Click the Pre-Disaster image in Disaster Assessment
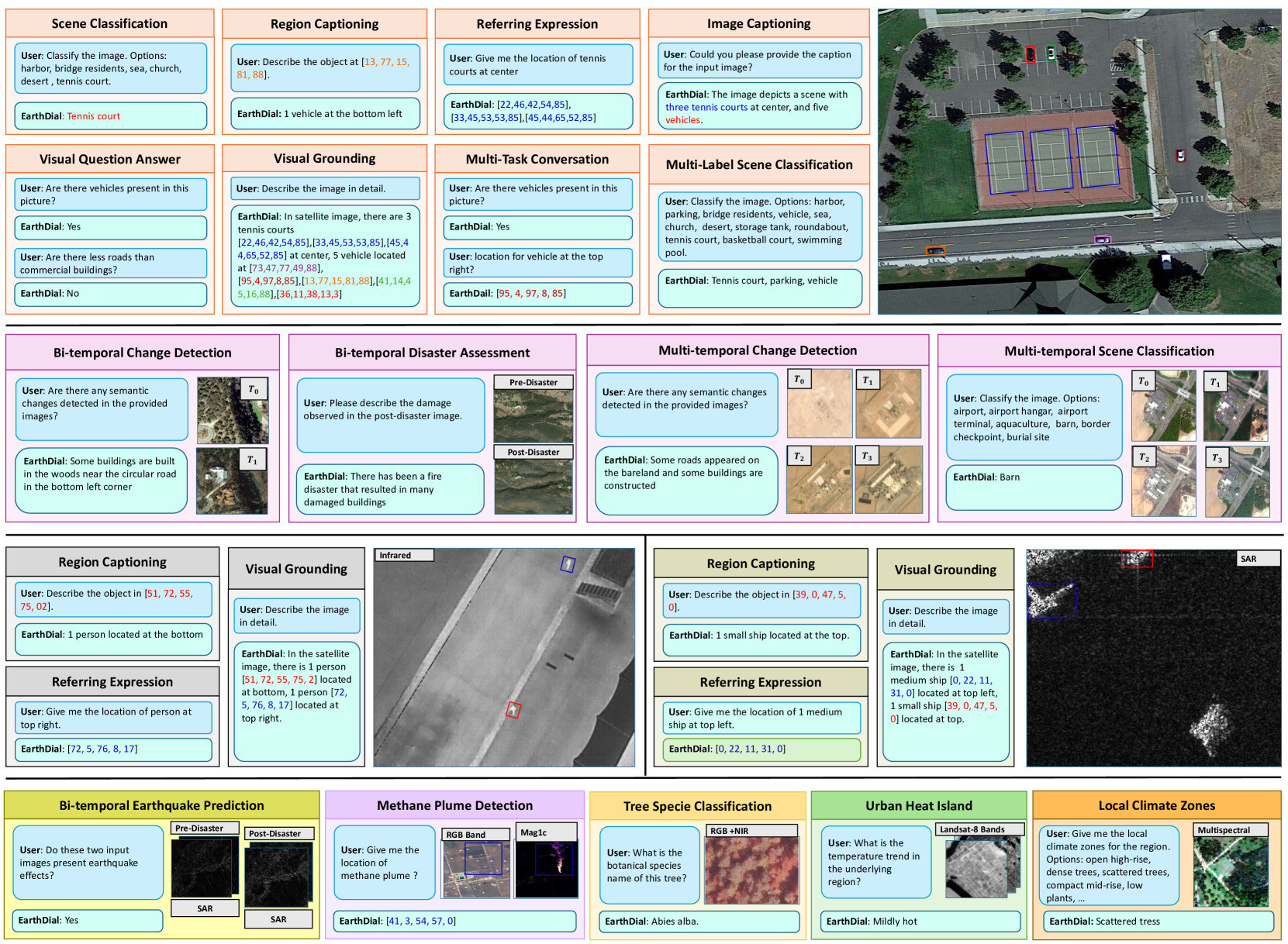This screenshot has height=944, width=1288. (x=534, y=416)
